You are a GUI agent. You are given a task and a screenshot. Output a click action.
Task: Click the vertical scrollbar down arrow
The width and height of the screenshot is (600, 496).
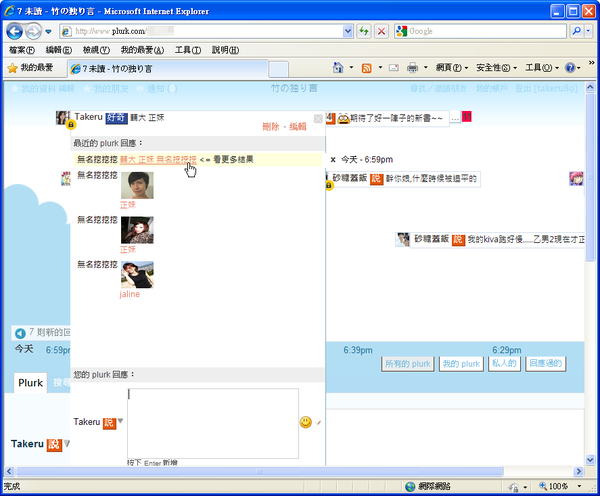tap(590, 460)
